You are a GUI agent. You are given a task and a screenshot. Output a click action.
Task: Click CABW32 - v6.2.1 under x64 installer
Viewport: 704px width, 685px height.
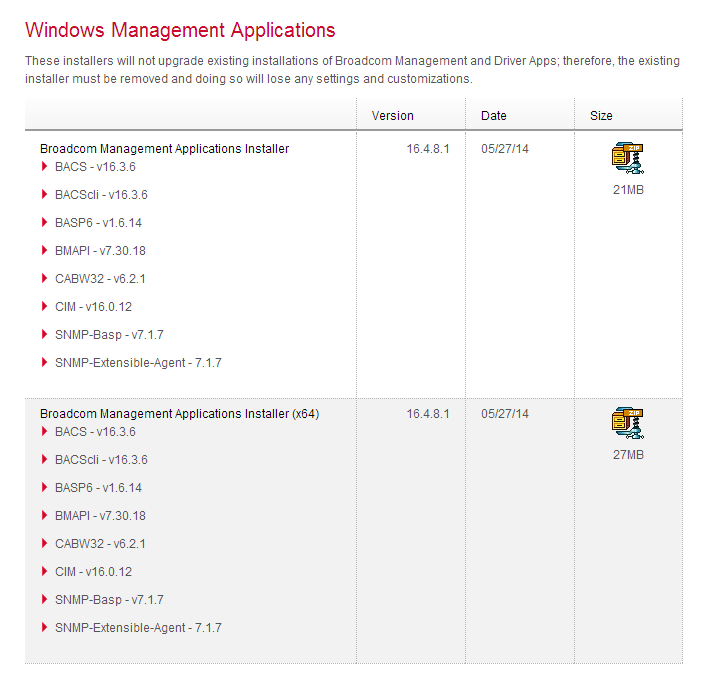100,544
